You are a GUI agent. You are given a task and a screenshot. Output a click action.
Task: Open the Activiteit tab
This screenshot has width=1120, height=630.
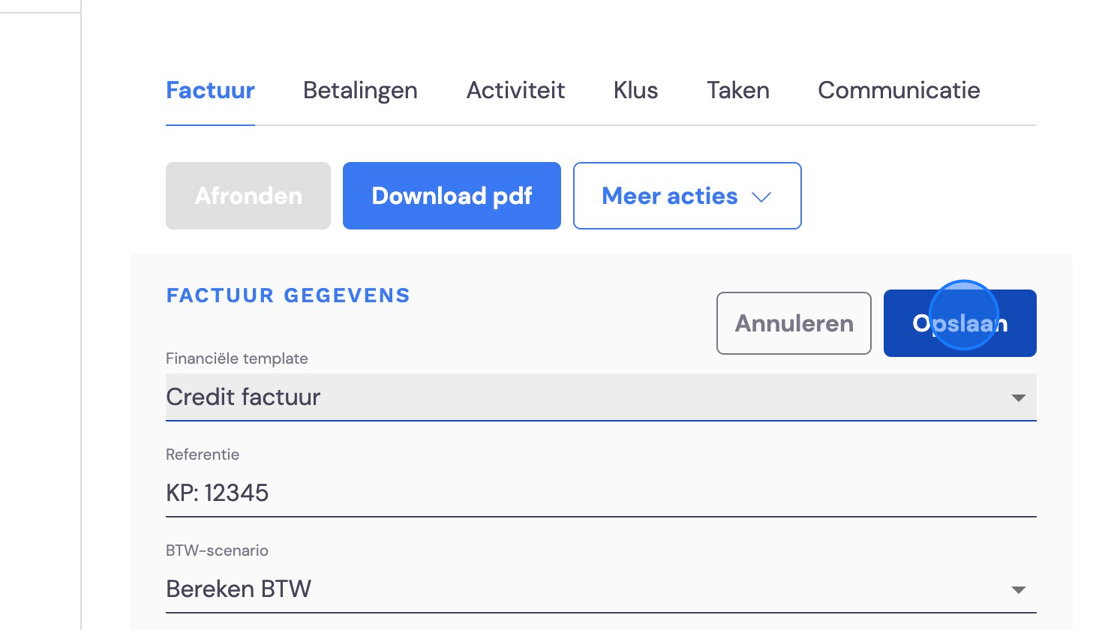pos(515,91)
